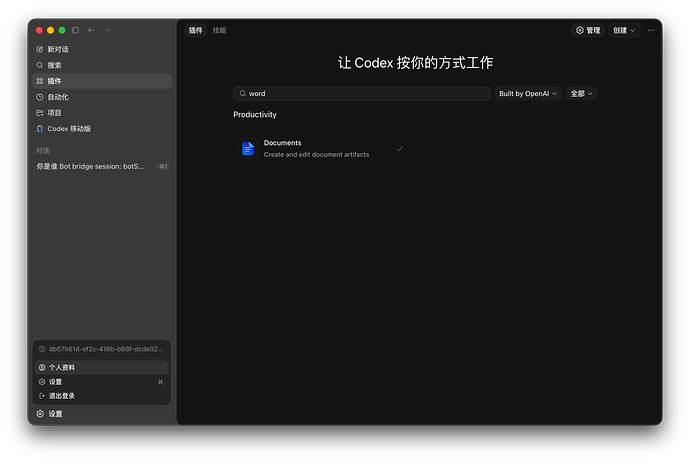Toggle the Documents plugin checkmark

click(400, 149)
